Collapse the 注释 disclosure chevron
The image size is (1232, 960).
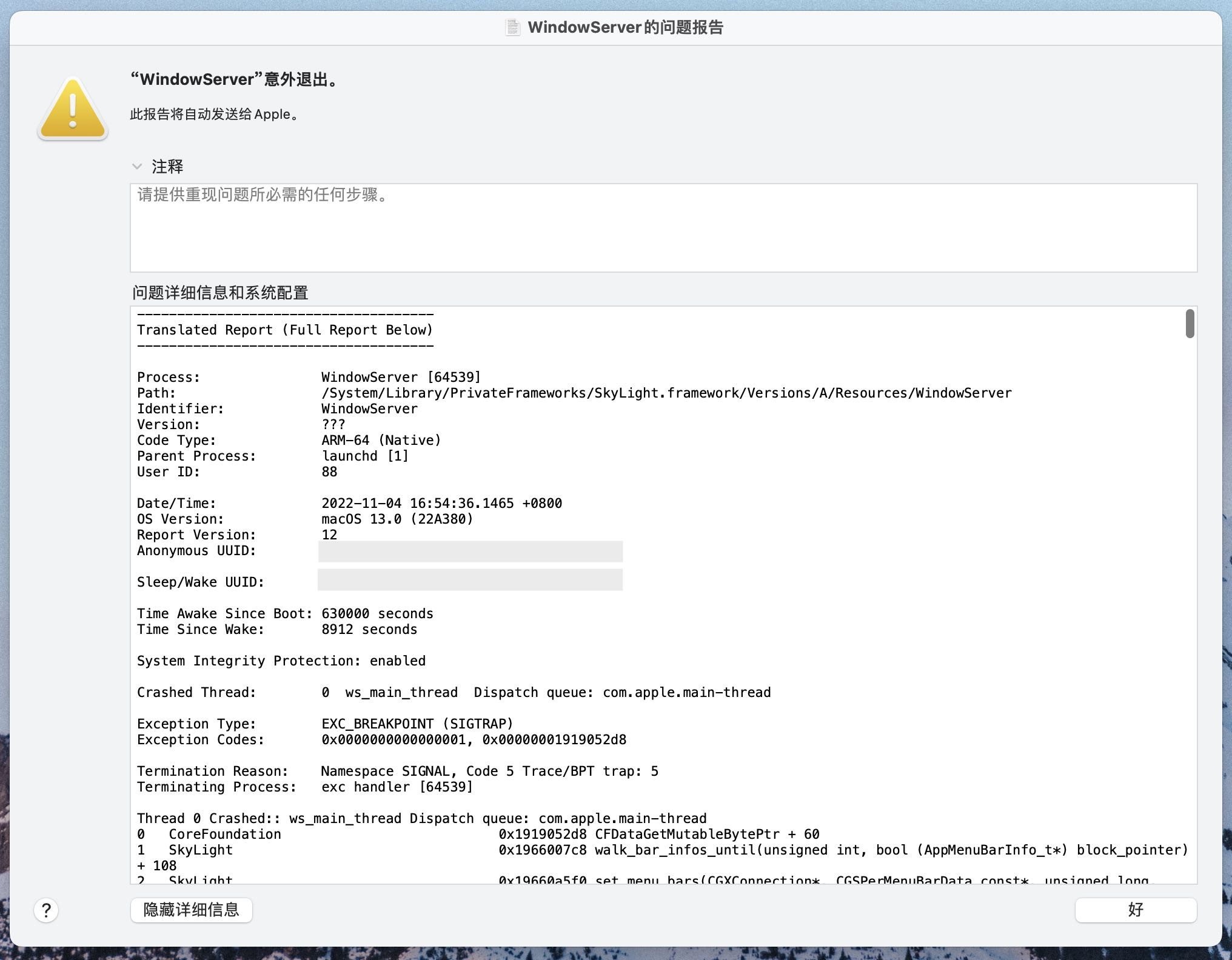[x=137, y=166]
